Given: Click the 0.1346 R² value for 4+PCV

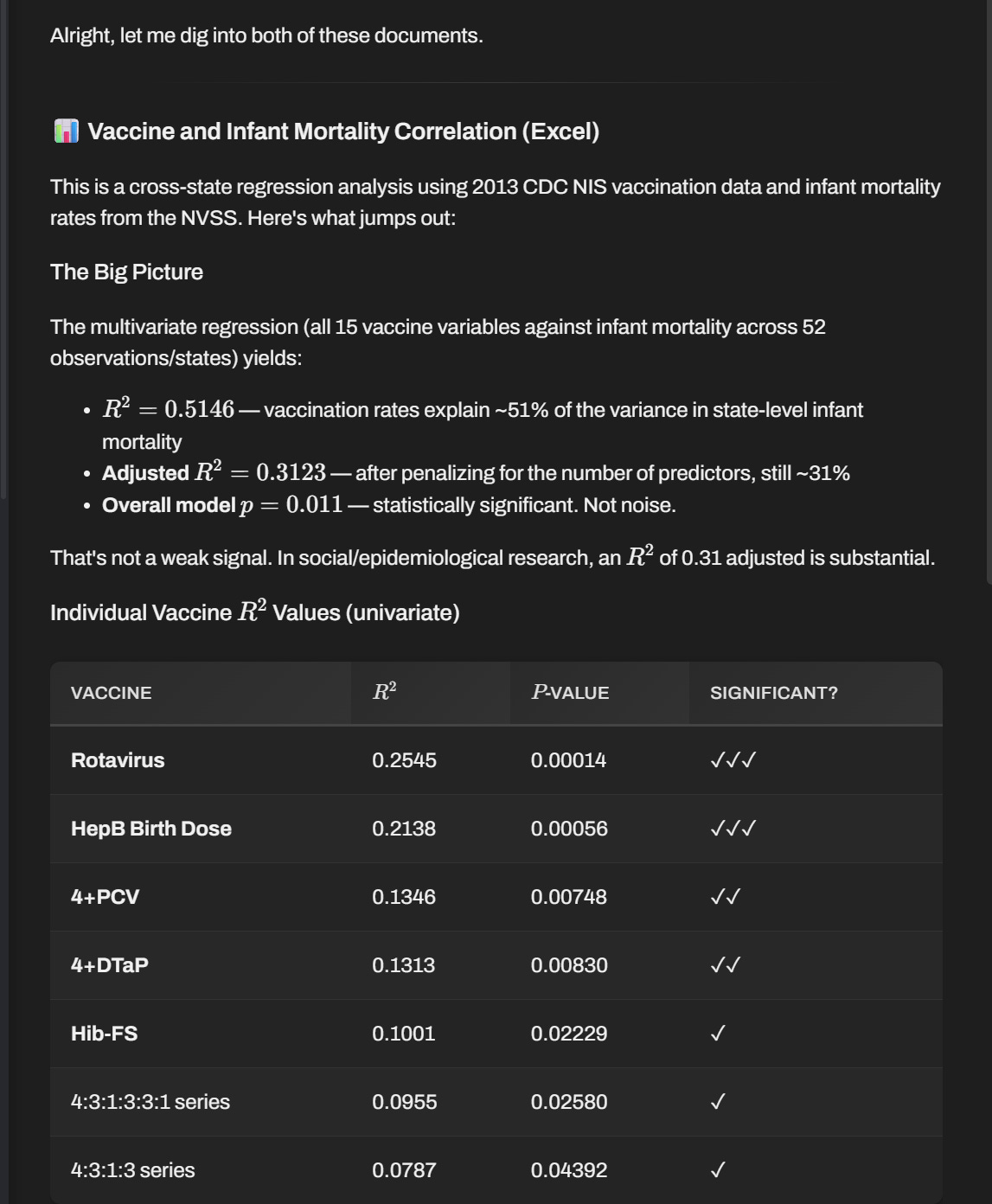Looking at the screenshot, I should click(404, 897).
